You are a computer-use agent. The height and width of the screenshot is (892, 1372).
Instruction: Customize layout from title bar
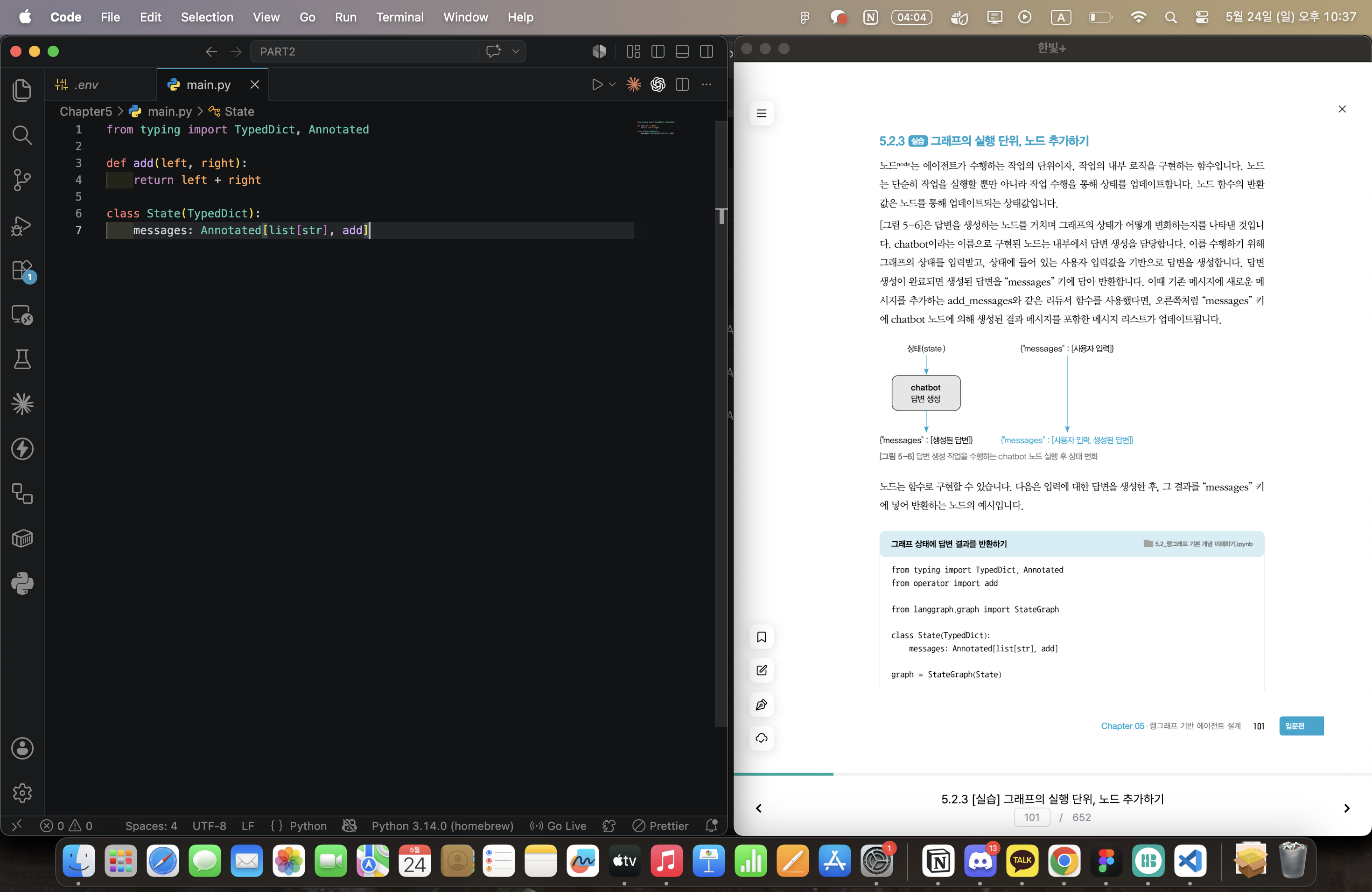[634, 51]
